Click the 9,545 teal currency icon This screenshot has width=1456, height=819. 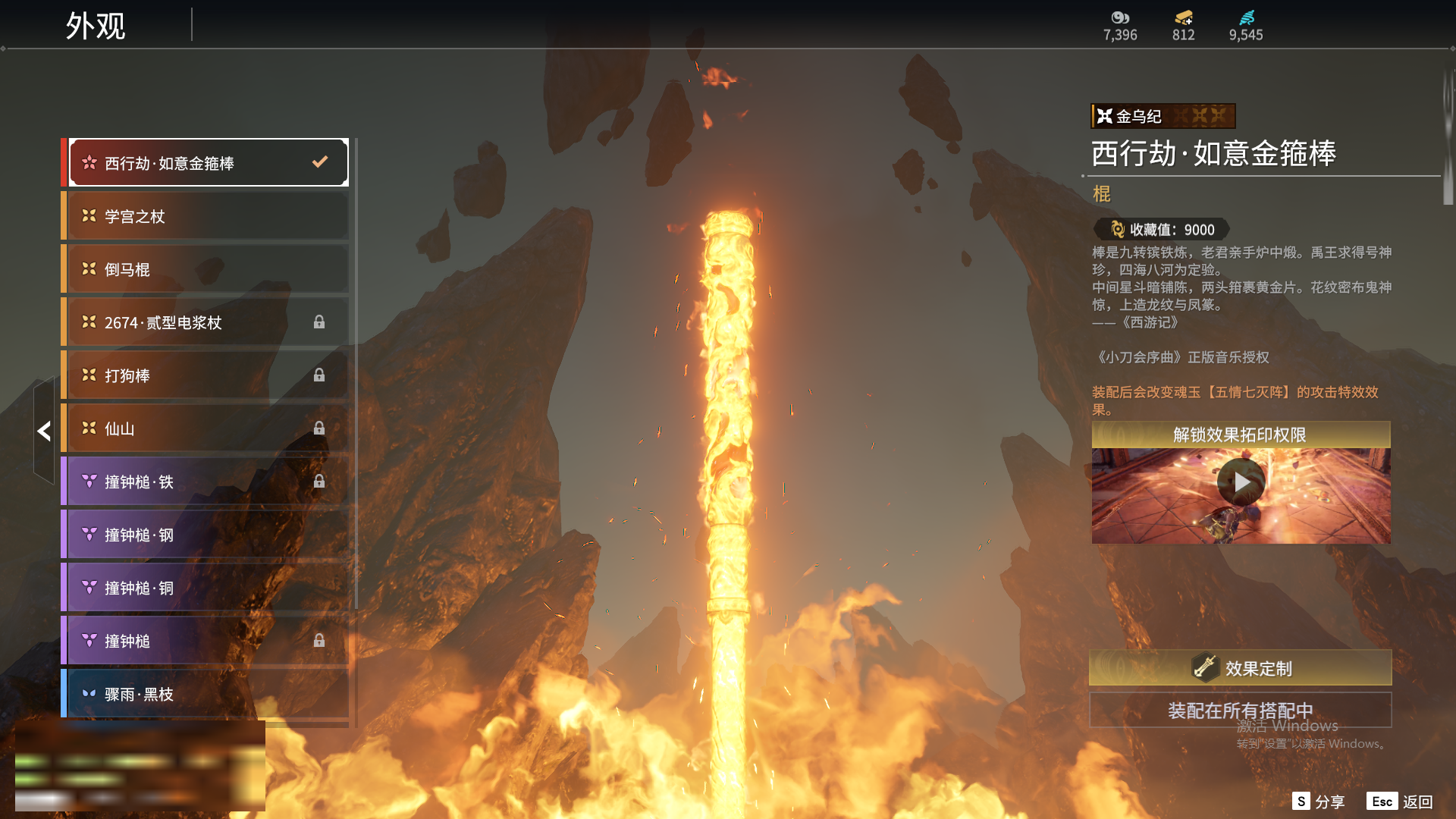(x=1247, y=17)
